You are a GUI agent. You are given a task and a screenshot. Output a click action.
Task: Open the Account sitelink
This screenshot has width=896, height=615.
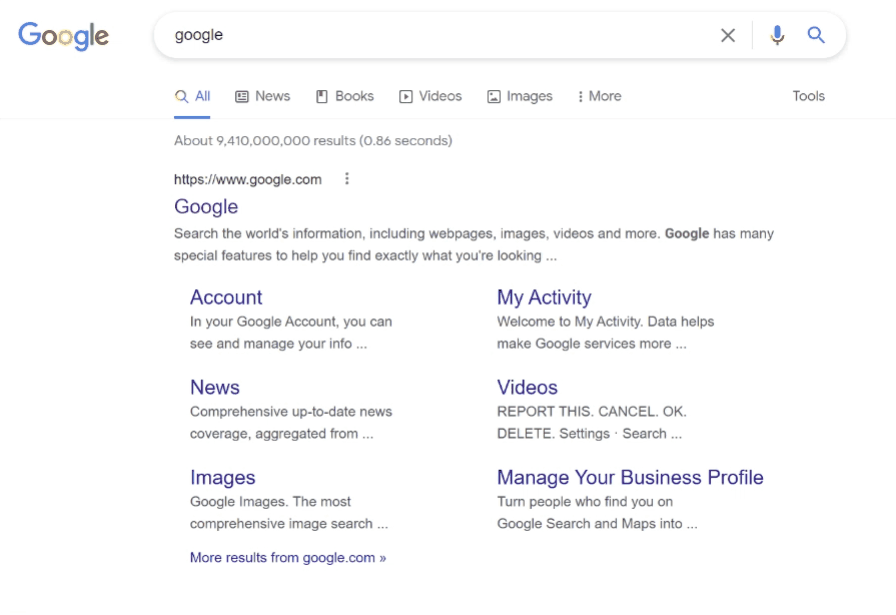(x=226, y=297)
